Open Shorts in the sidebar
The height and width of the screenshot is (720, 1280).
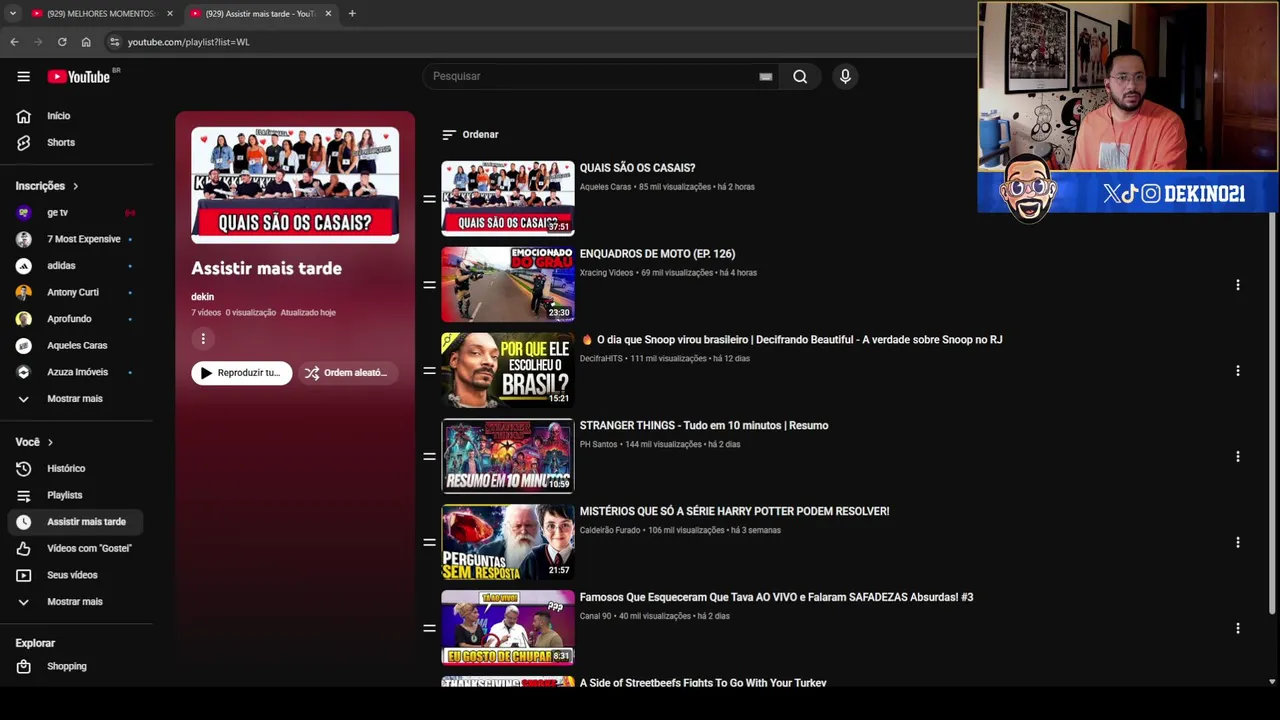point(76,142)
